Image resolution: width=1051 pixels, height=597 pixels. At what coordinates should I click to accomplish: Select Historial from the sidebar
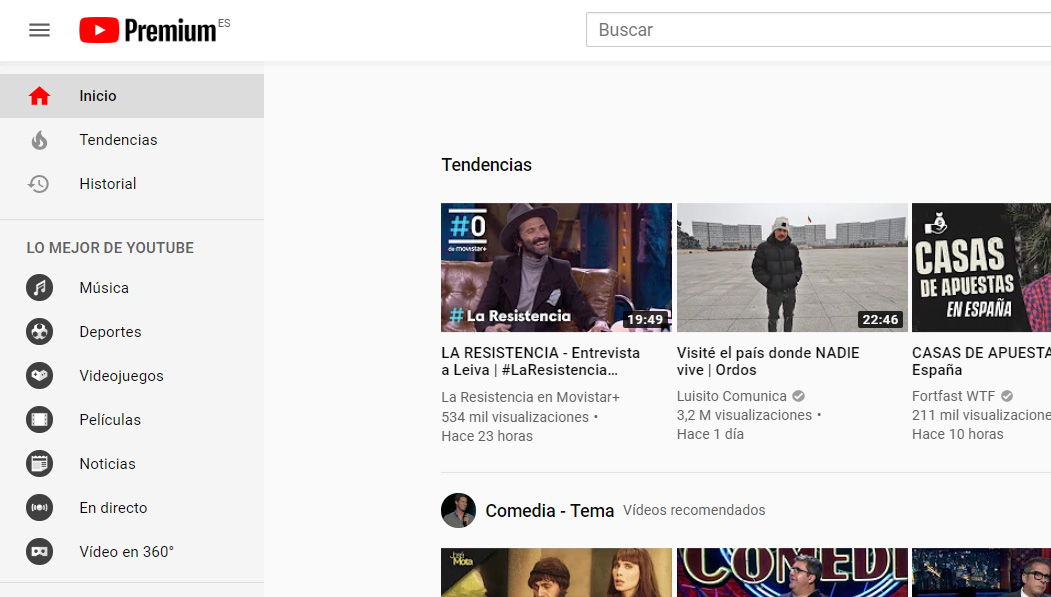[x=108, y=183]
